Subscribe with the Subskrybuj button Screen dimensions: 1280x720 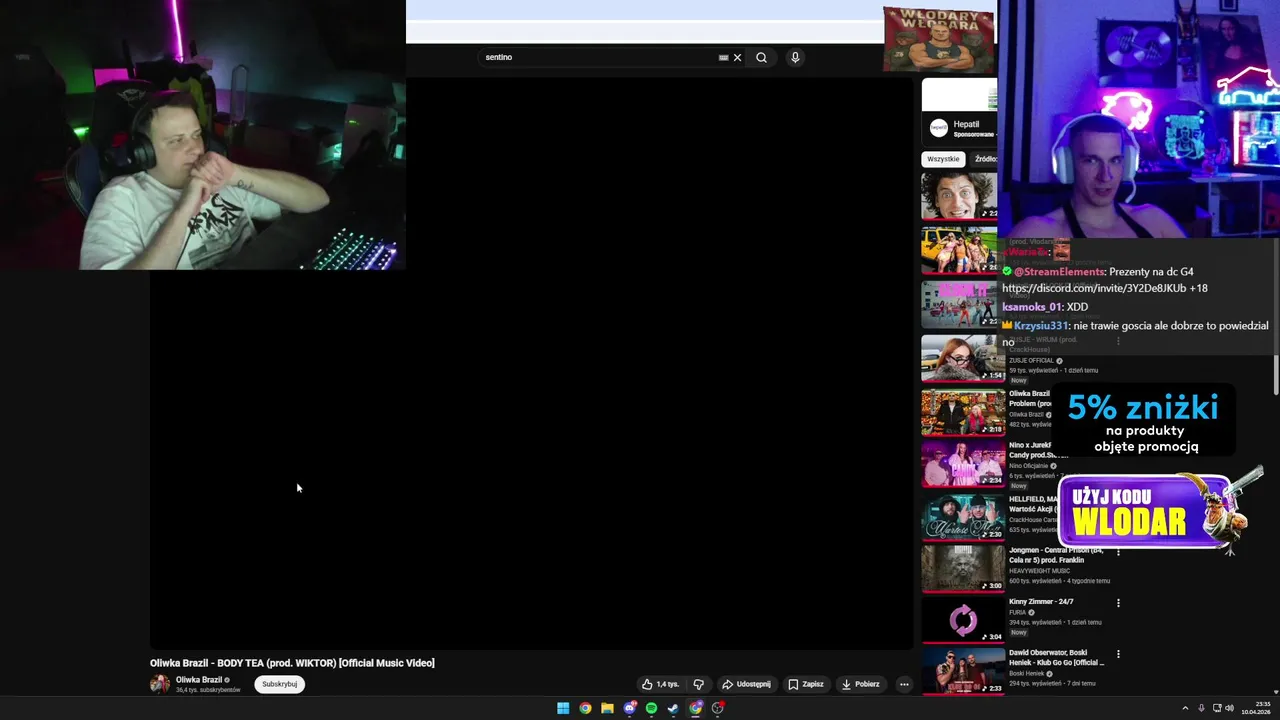click(x=279, y=684)
